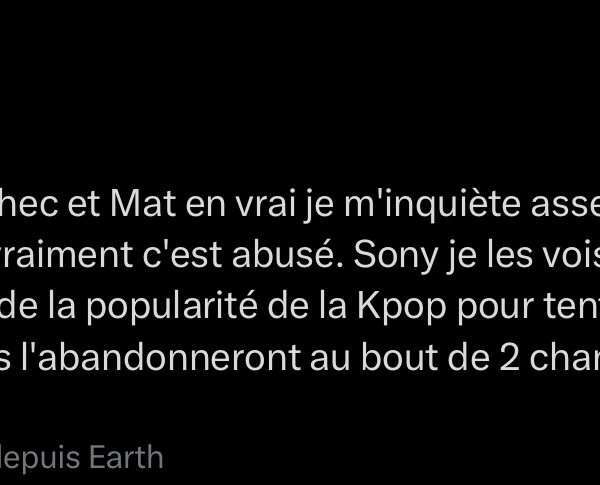The height and width of the screenshot is (485, 600).
Task: Click the partial word 'depuis' in footer
Action: point(39,458)
